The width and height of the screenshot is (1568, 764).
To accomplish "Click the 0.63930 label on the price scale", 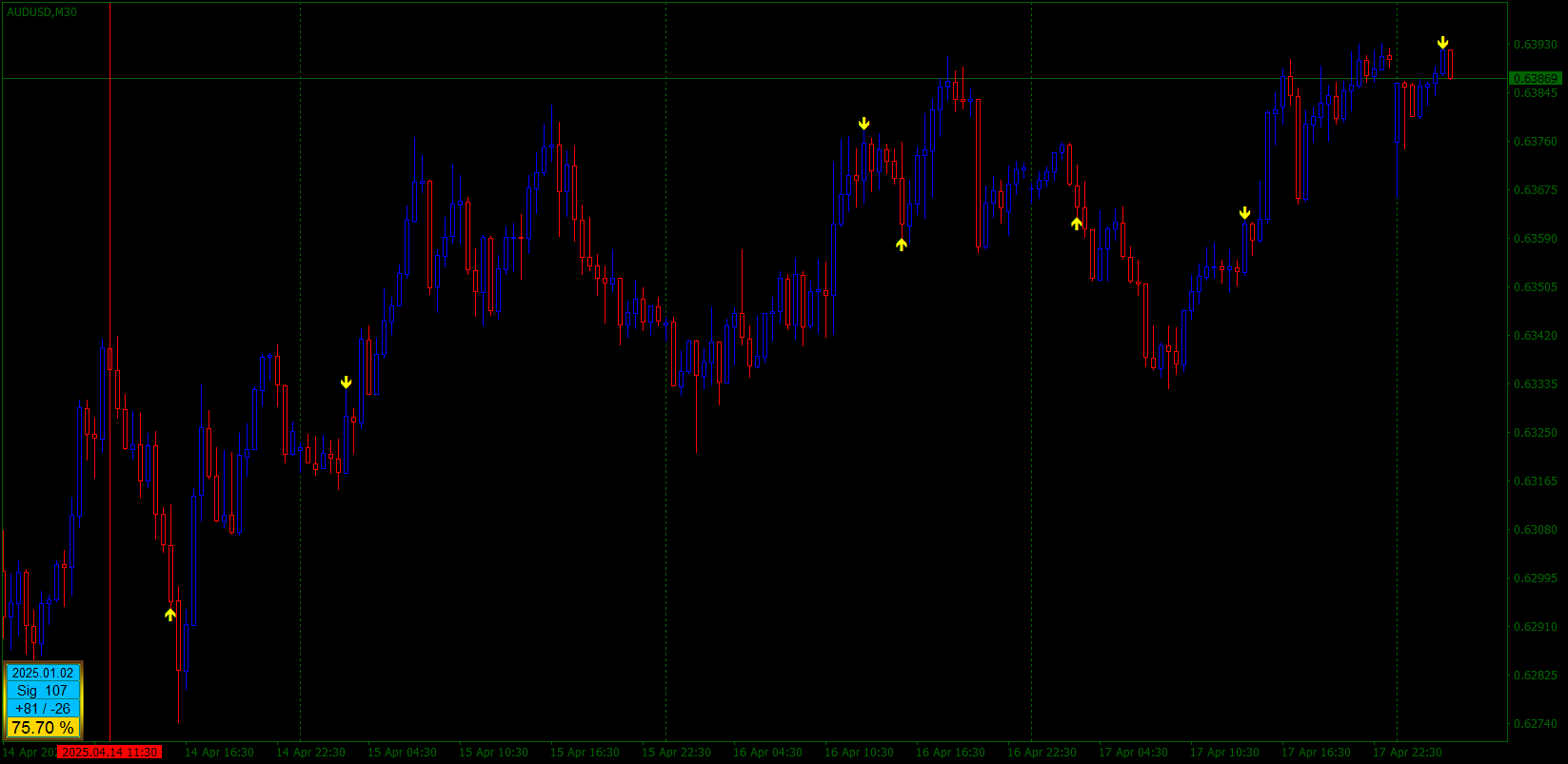I will pyautogui.click(x=1536, y=45).
